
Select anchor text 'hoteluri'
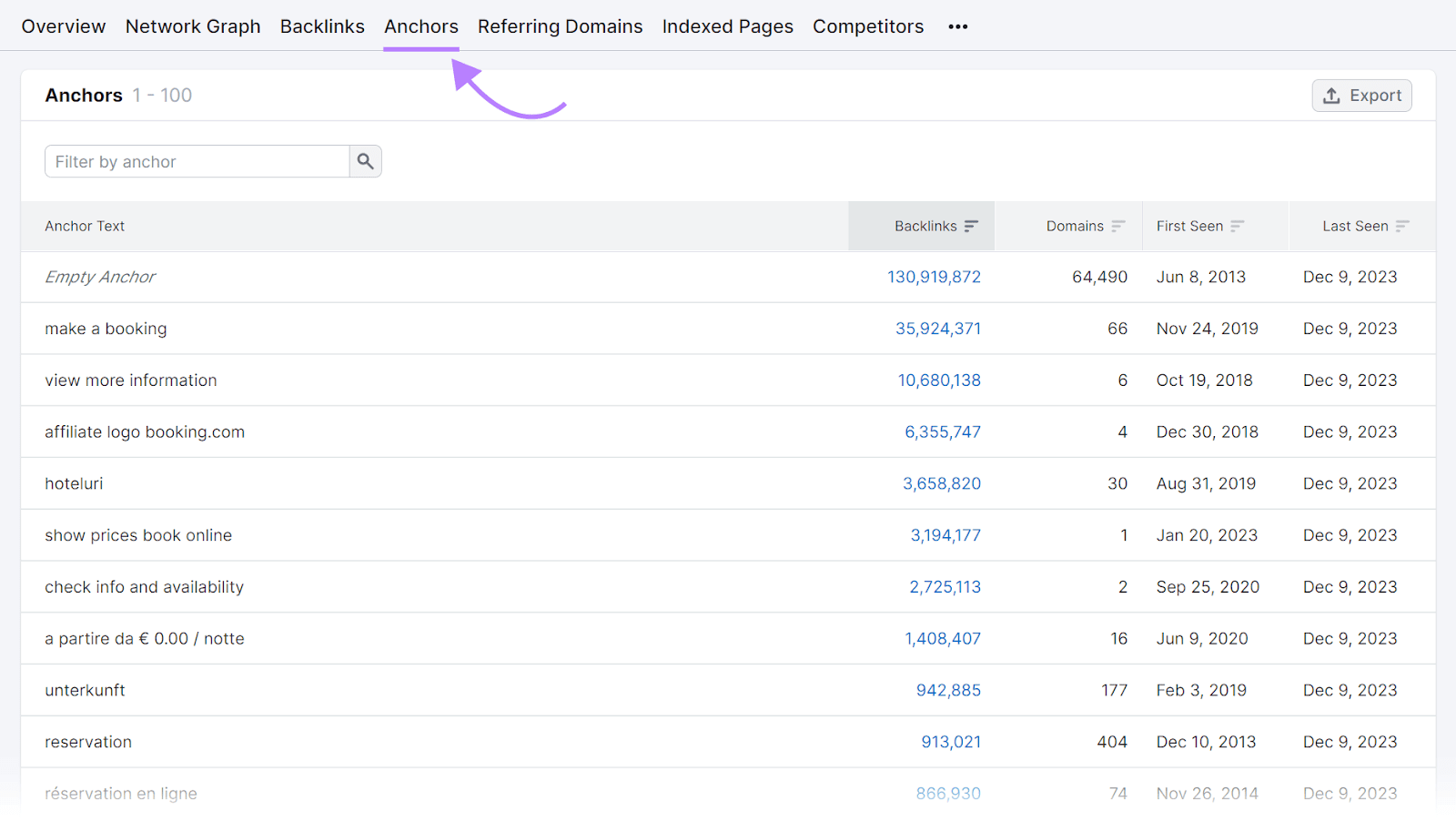click(74, 483)
